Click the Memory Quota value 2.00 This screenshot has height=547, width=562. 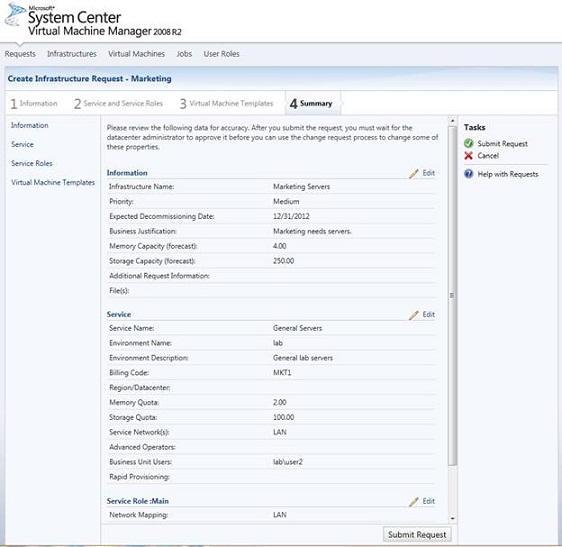click(x=280, y=402)
